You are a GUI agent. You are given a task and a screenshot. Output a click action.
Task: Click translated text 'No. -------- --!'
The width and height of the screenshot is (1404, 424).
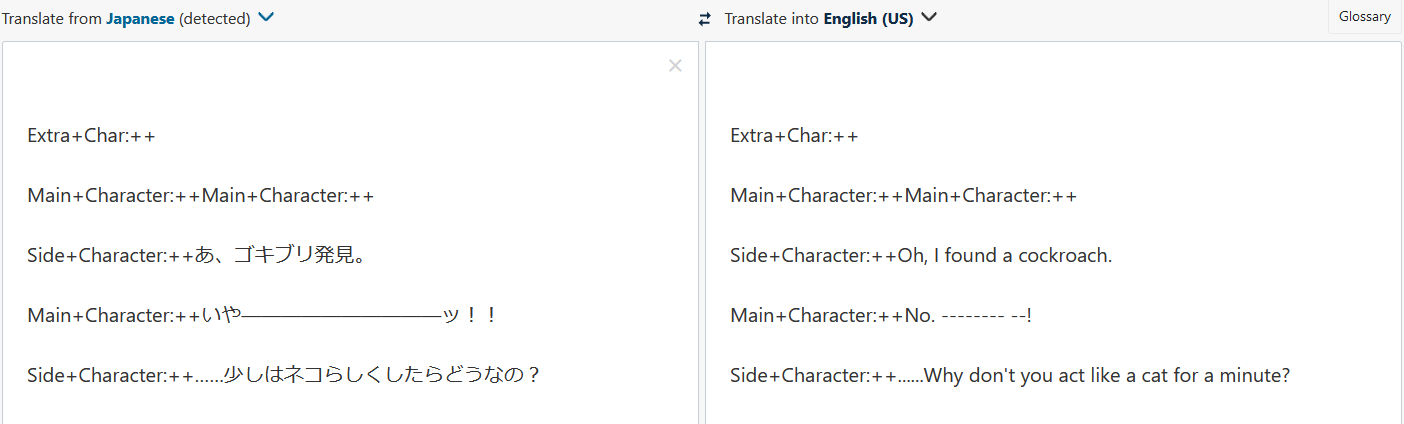click(967, 316)
